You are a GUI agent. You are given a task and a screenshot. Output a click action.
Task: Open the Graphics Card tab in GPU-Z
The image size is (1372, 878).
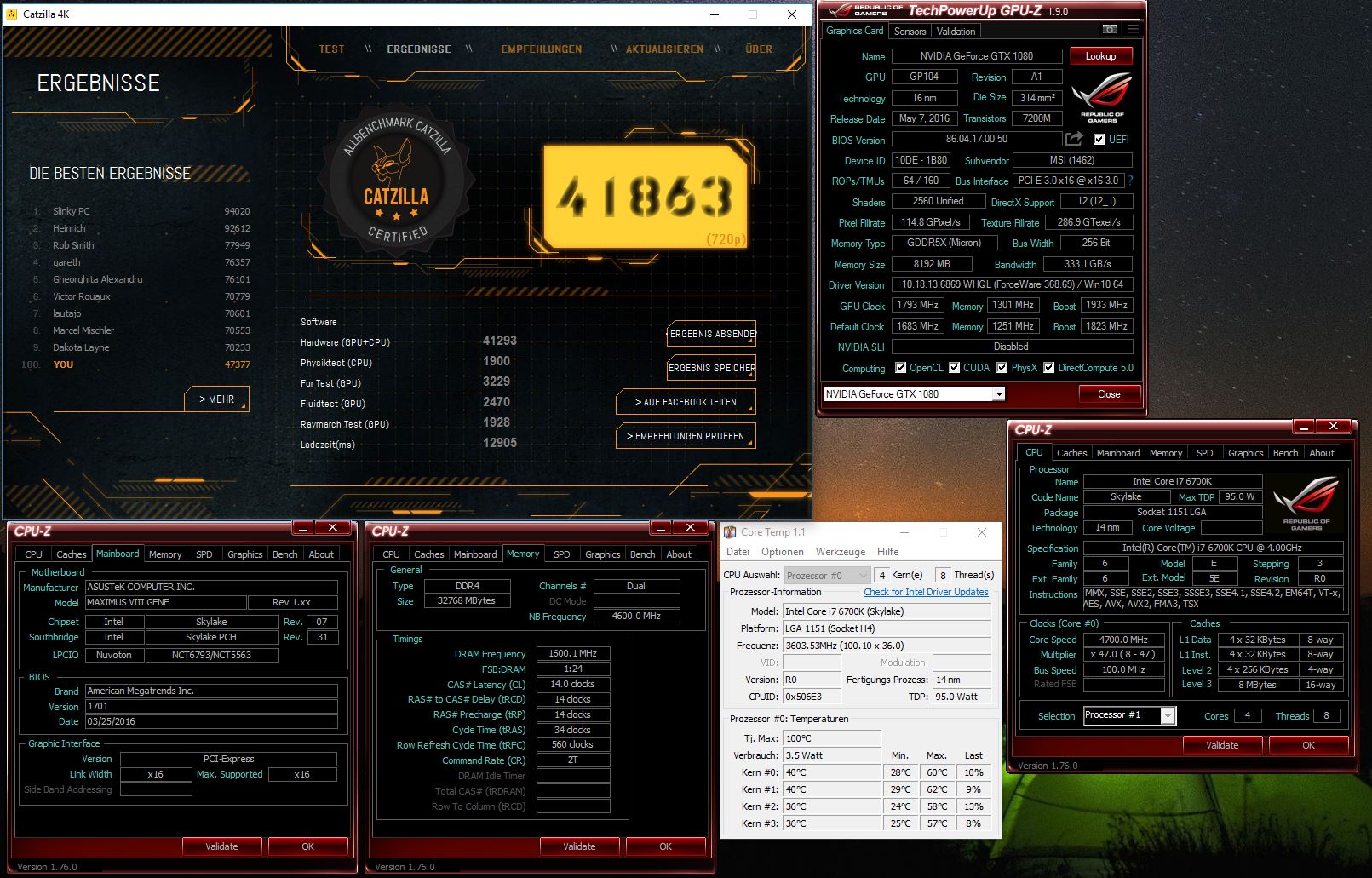[854, 31]
